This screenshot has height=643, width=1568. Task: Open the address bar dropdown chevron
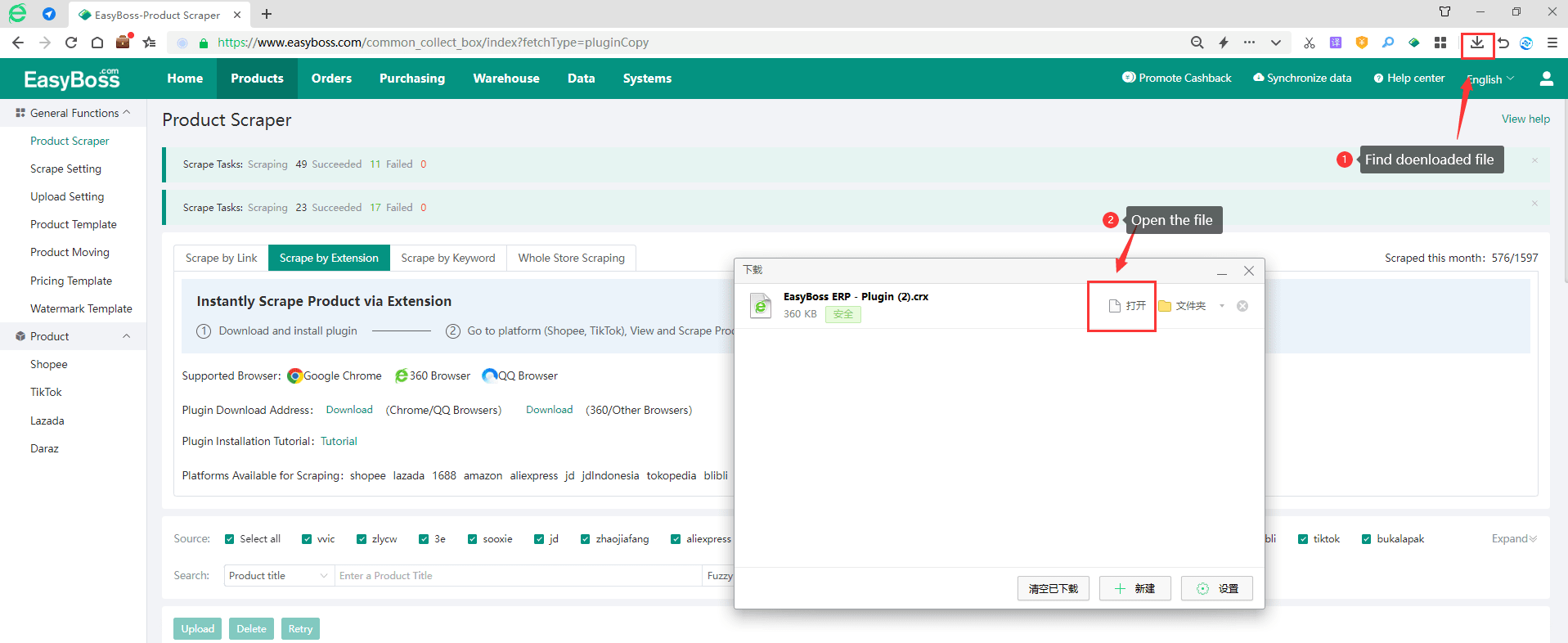(1276, 43)
